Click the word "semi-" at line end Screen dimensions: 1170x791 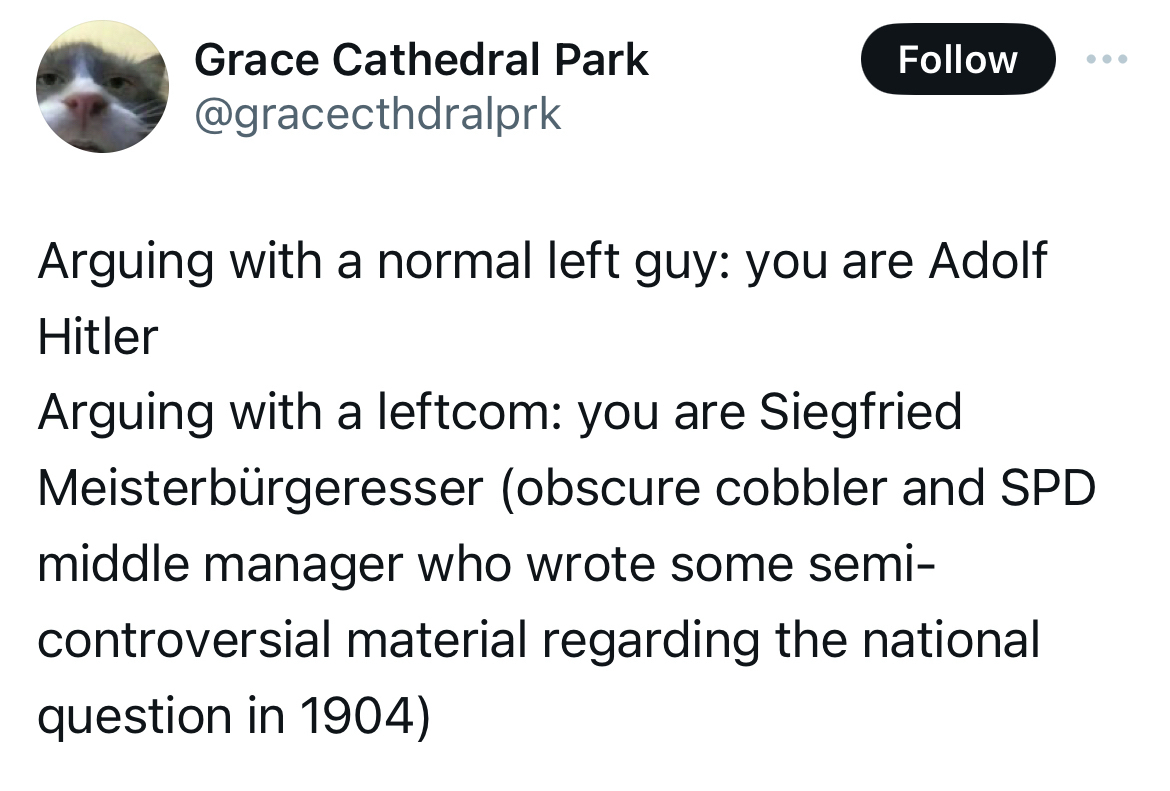click(x=874, y=564)
